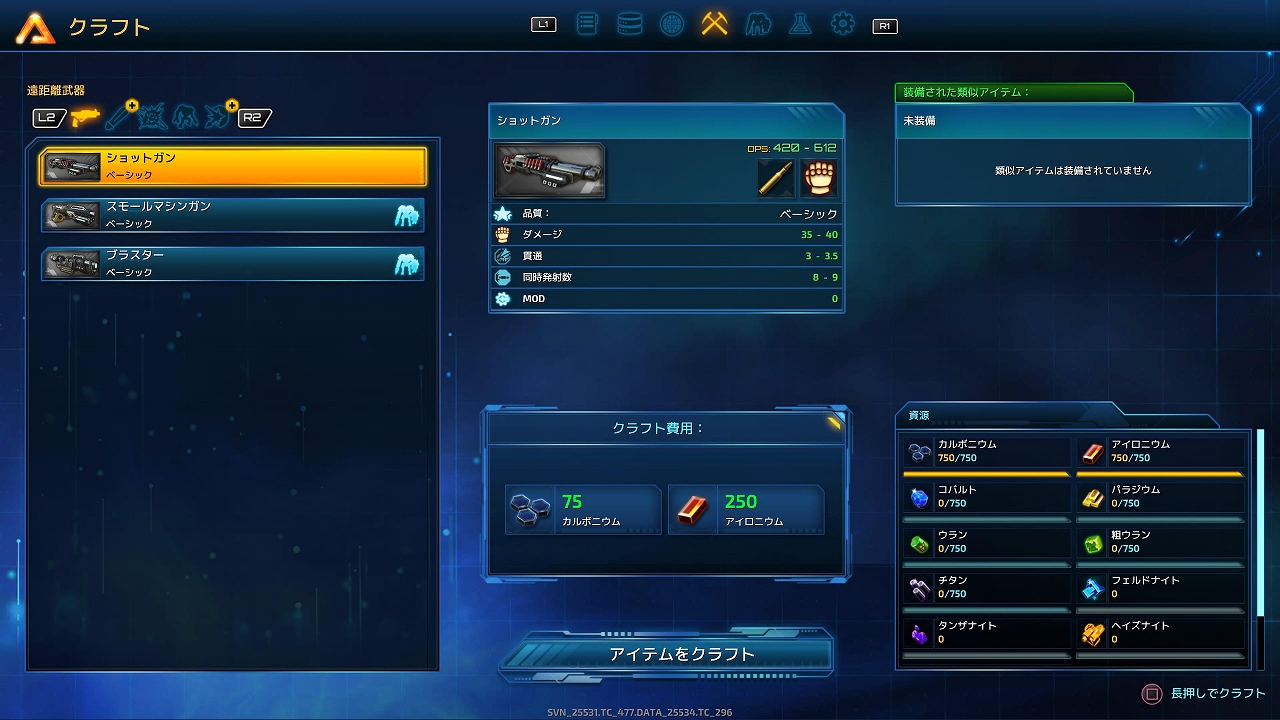The image size is (1280, 720).
Task: Select the armor suit category icon
Action: [185, 117]
